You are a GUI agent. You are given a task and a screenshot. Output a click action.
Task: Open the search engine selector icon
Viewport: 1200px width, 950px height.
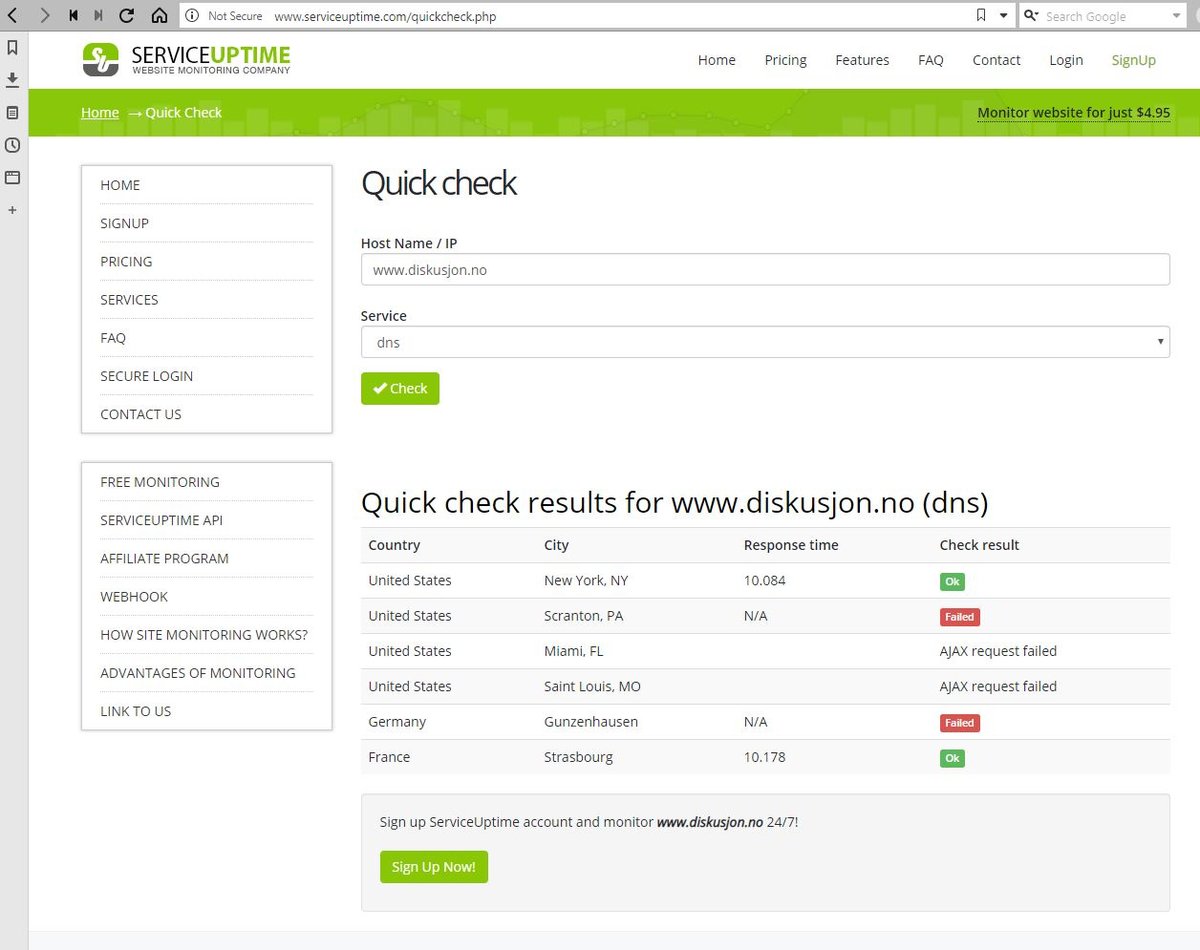tap(1032, 16)
